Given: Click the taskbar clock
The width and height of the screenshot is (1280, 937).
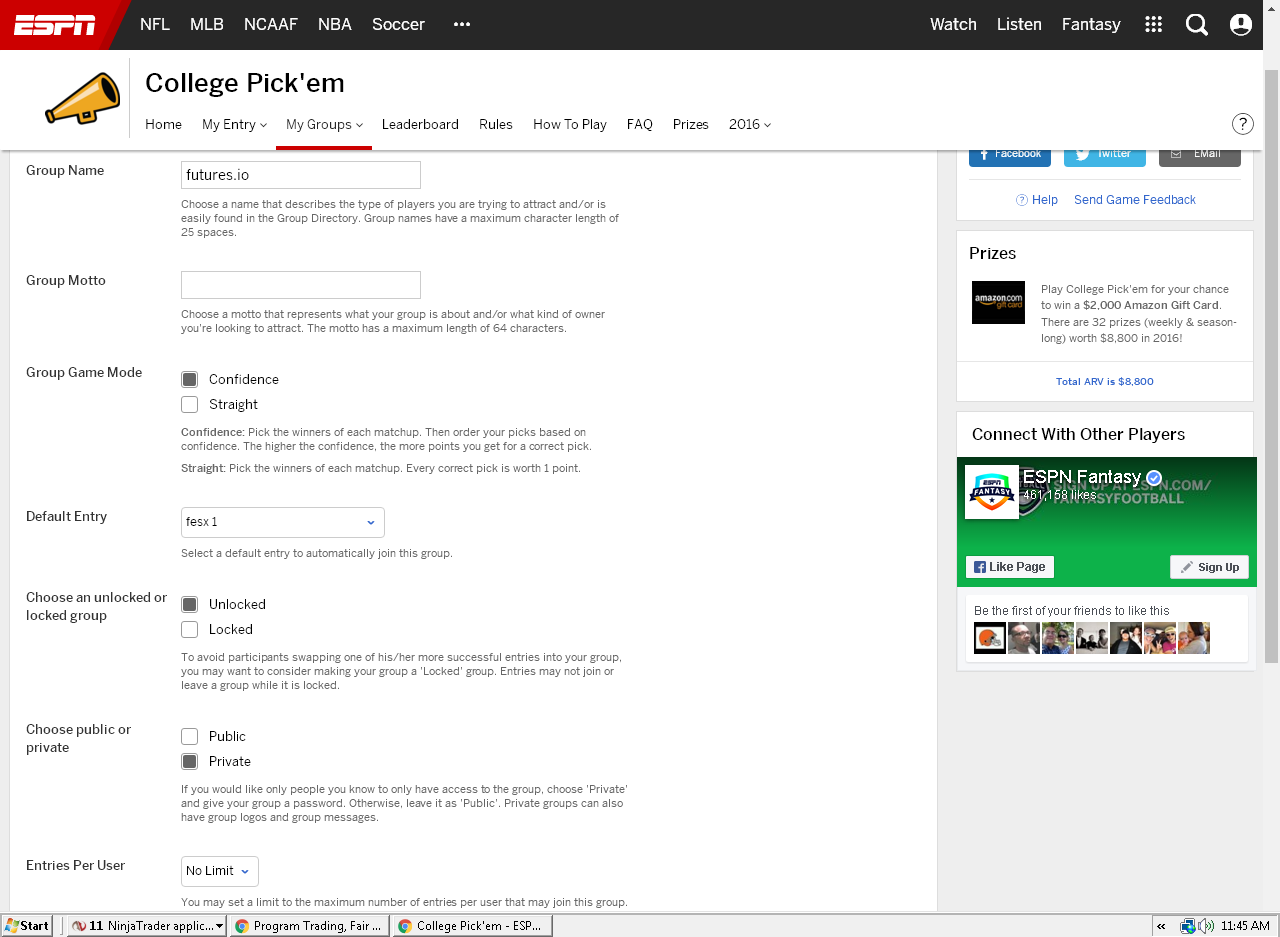Looking at the screenshot, I should click(x=1246, y=926).
